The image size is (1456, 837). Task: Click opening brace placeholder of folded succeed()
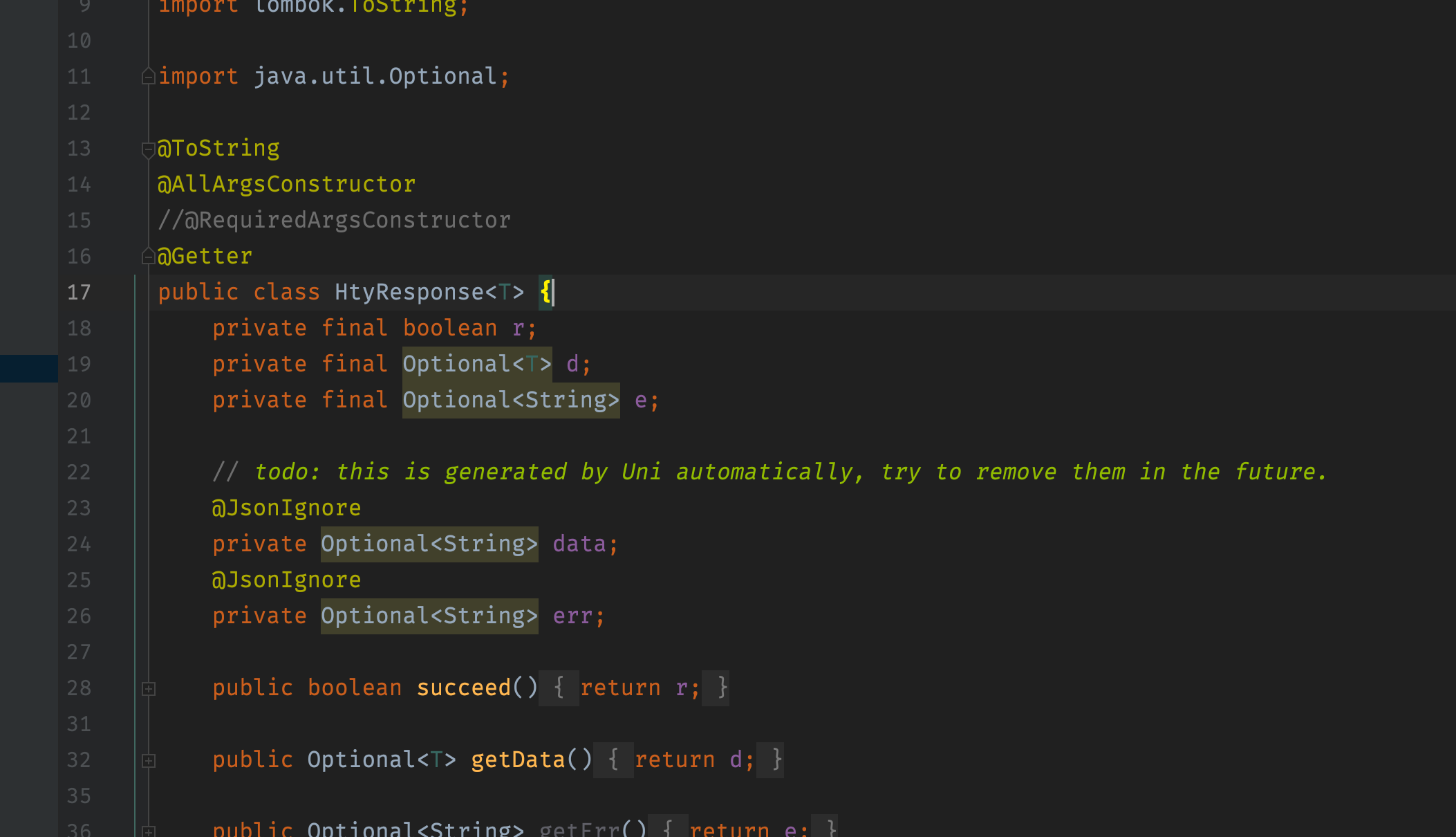tap(559, 688)
